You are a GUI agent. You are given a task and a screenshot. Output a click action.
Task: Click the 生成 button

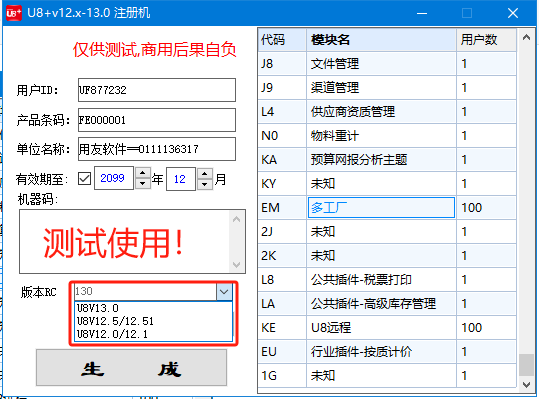tap(131, 368)
